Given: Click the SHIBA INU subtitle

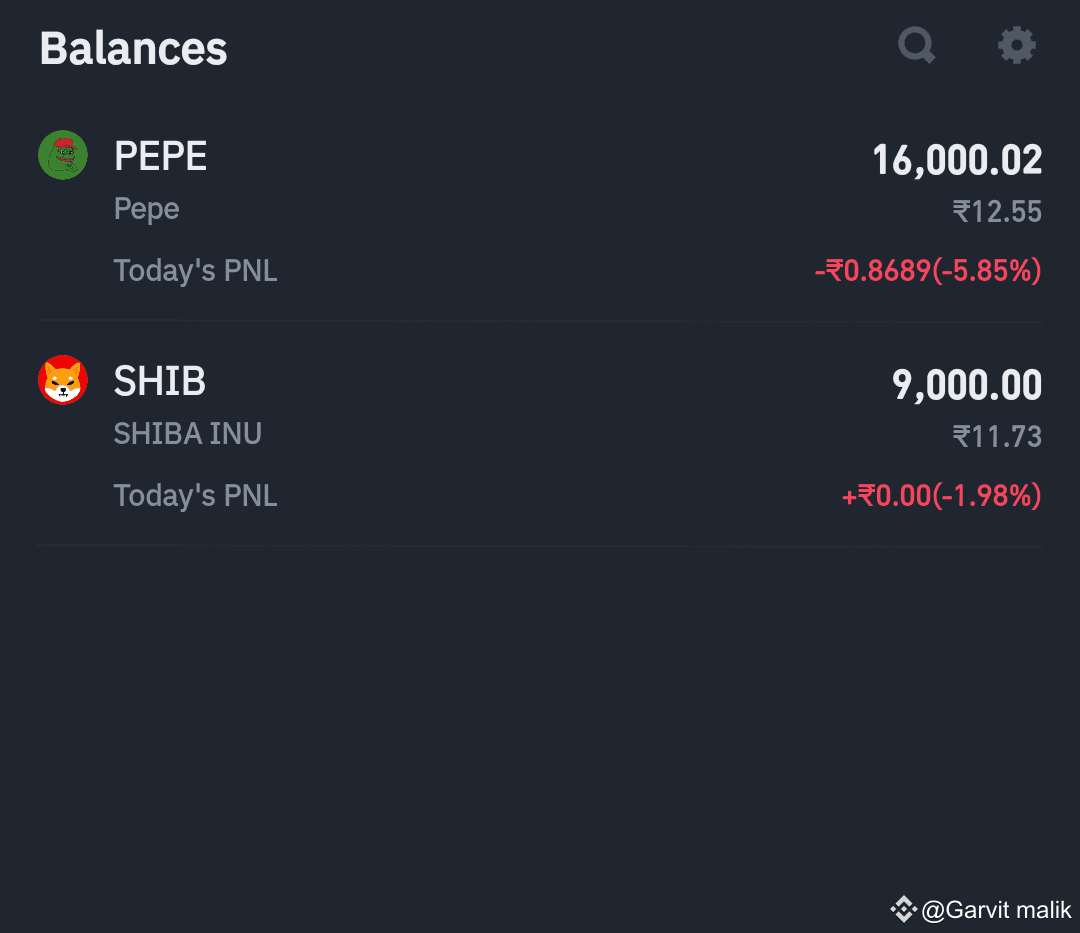Looking at the screenshot, I should 187,434.
